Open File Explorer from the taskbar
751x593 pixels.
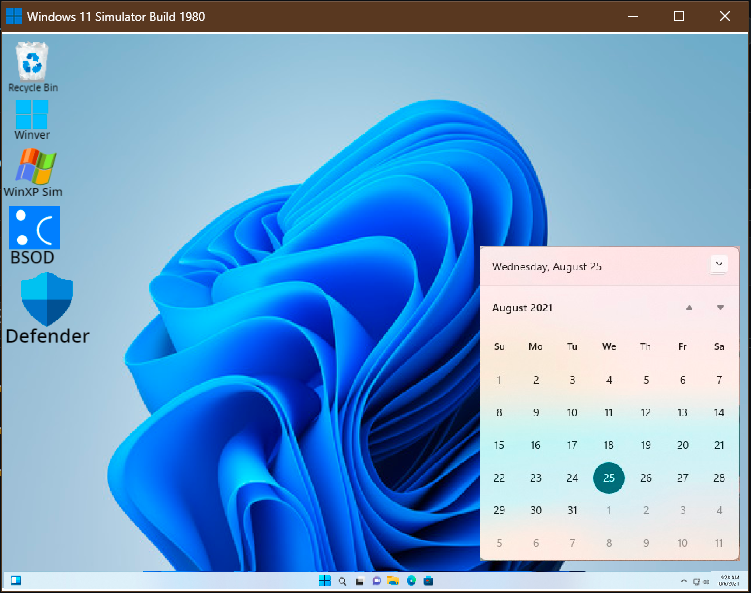[393, 581]
